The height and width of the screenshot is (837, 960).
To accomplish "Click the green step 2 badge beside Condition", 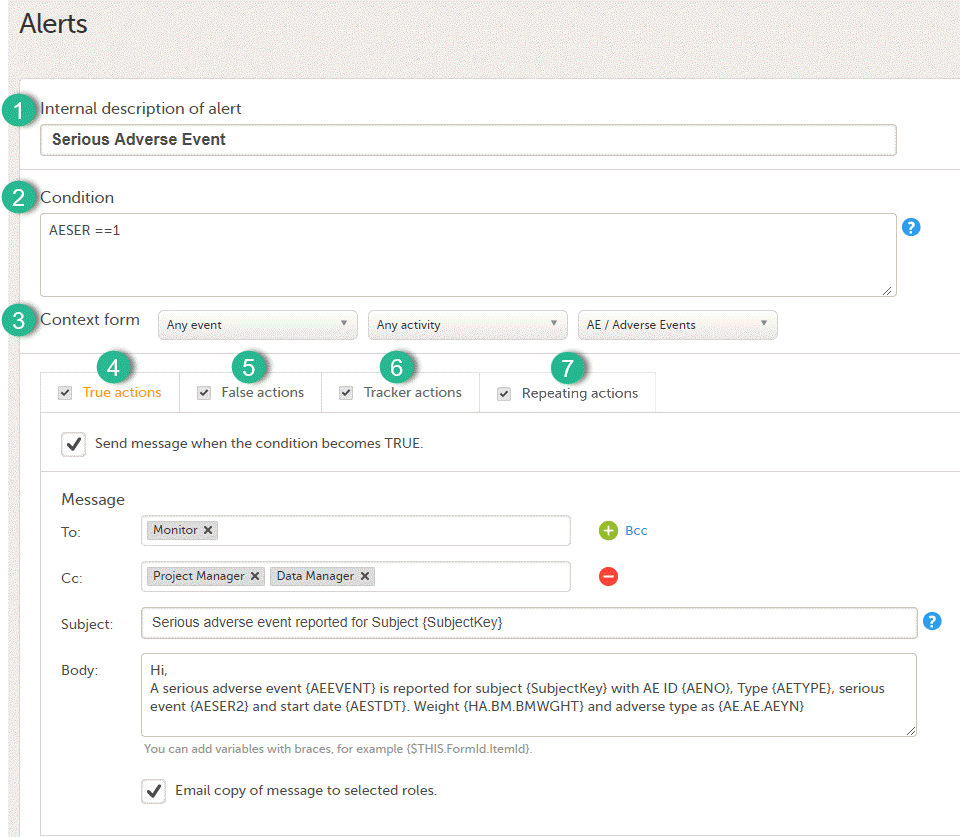I will (18, 198).
